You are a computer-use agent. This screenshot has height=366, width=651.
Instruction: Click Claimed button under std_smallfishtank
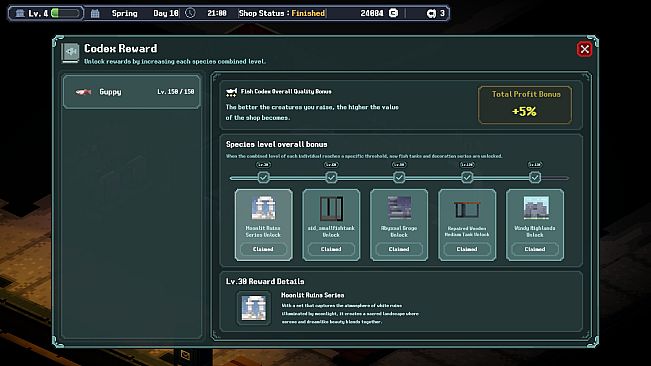pos(331,249)
